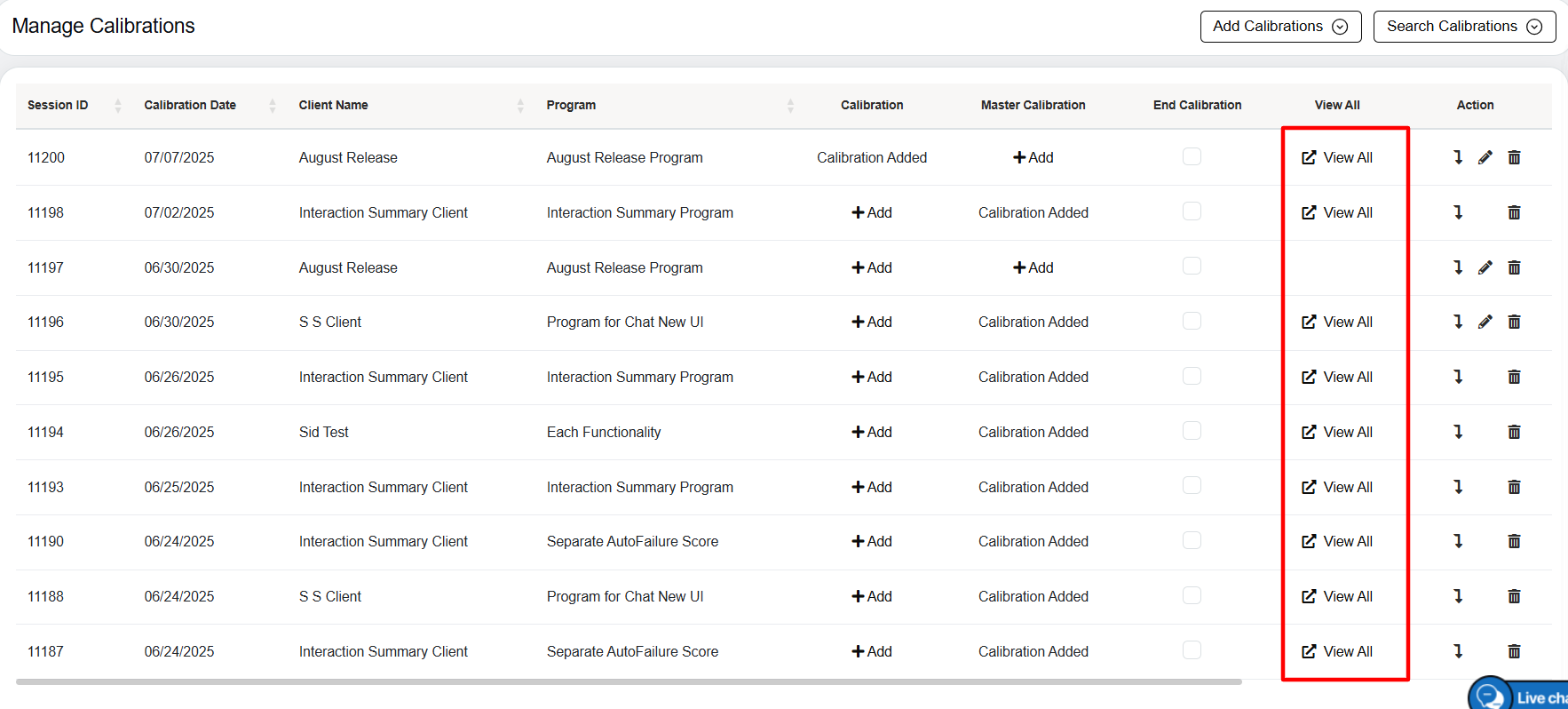The height and width of the screenshot is (709, 1568).
Task: Add calibration for session 11190
Action: pyautogui.click(x=872, y=541)
